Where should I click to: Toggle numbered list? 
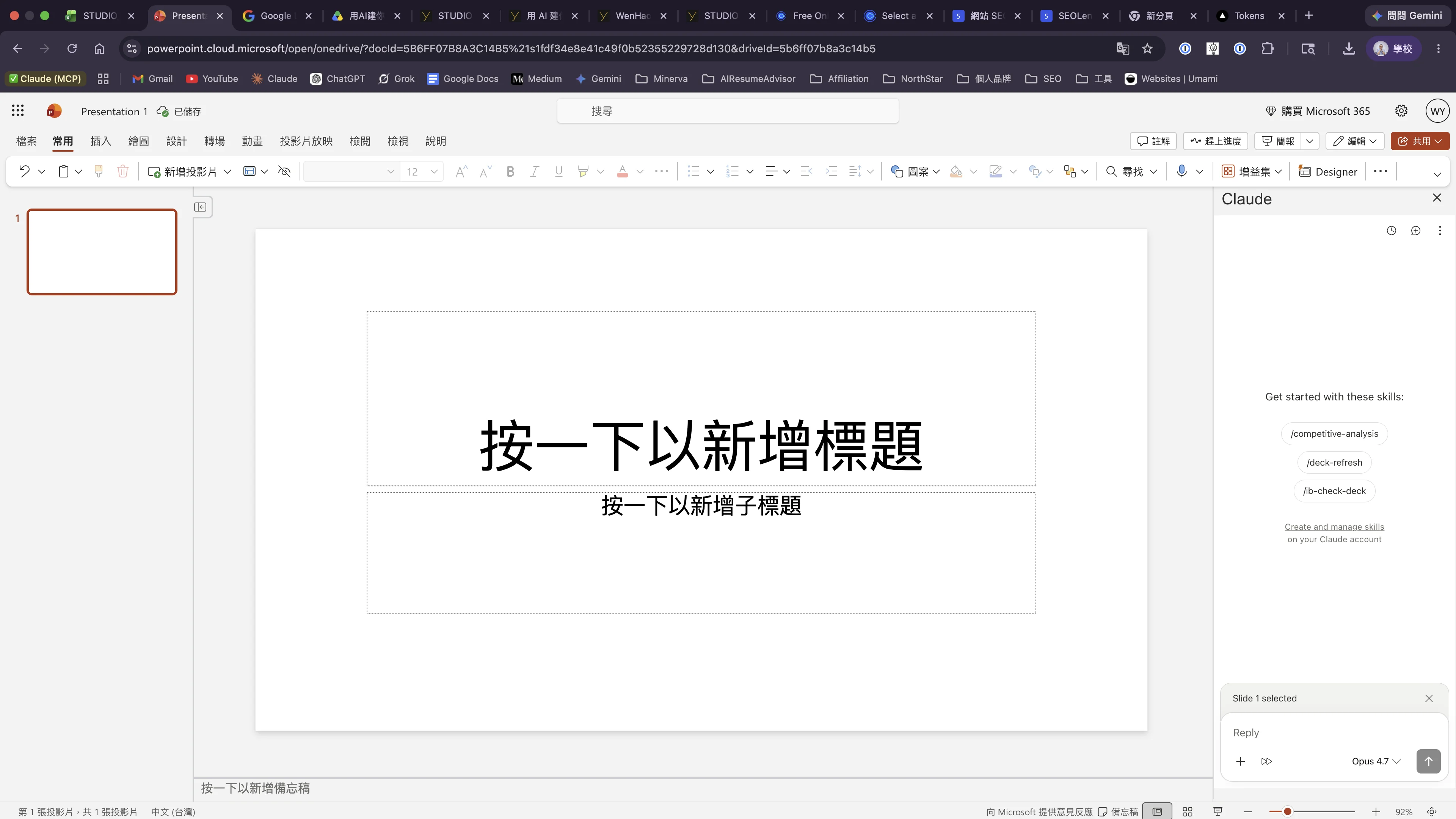pos(733,171)
